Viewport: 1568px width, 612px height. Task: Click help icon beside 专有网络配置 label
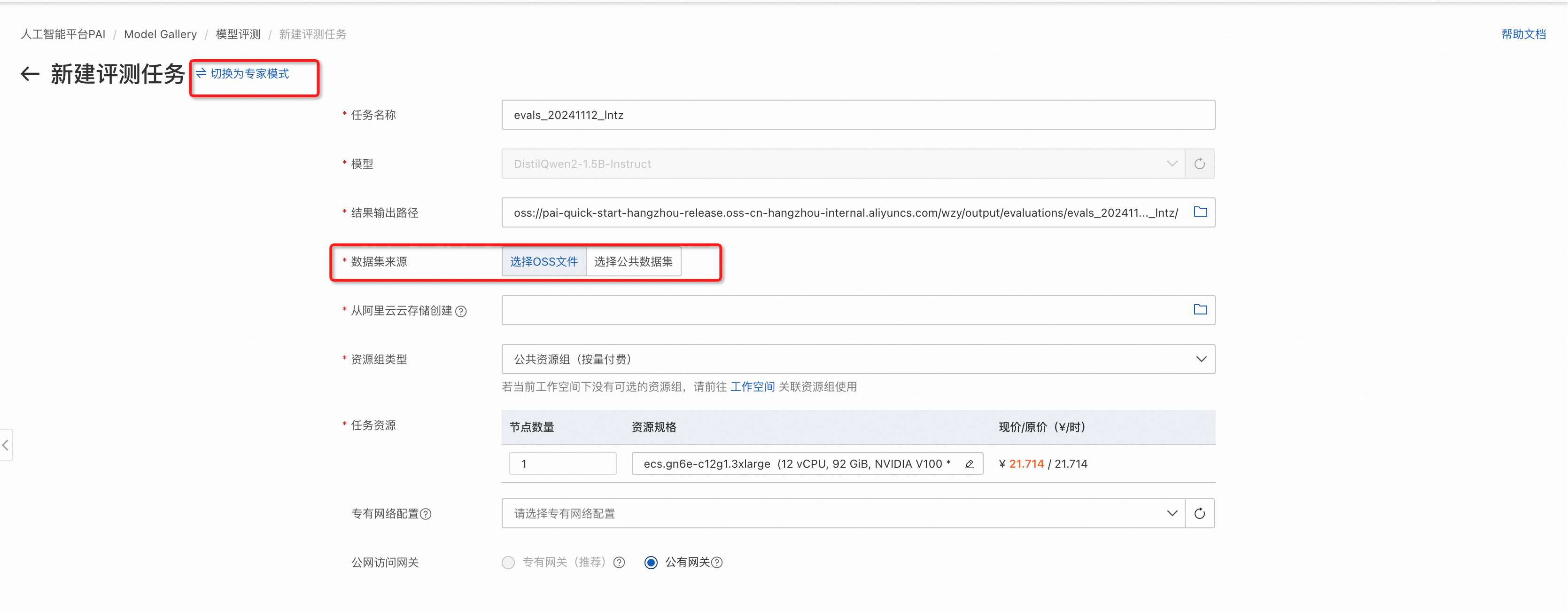pos(426,514)
